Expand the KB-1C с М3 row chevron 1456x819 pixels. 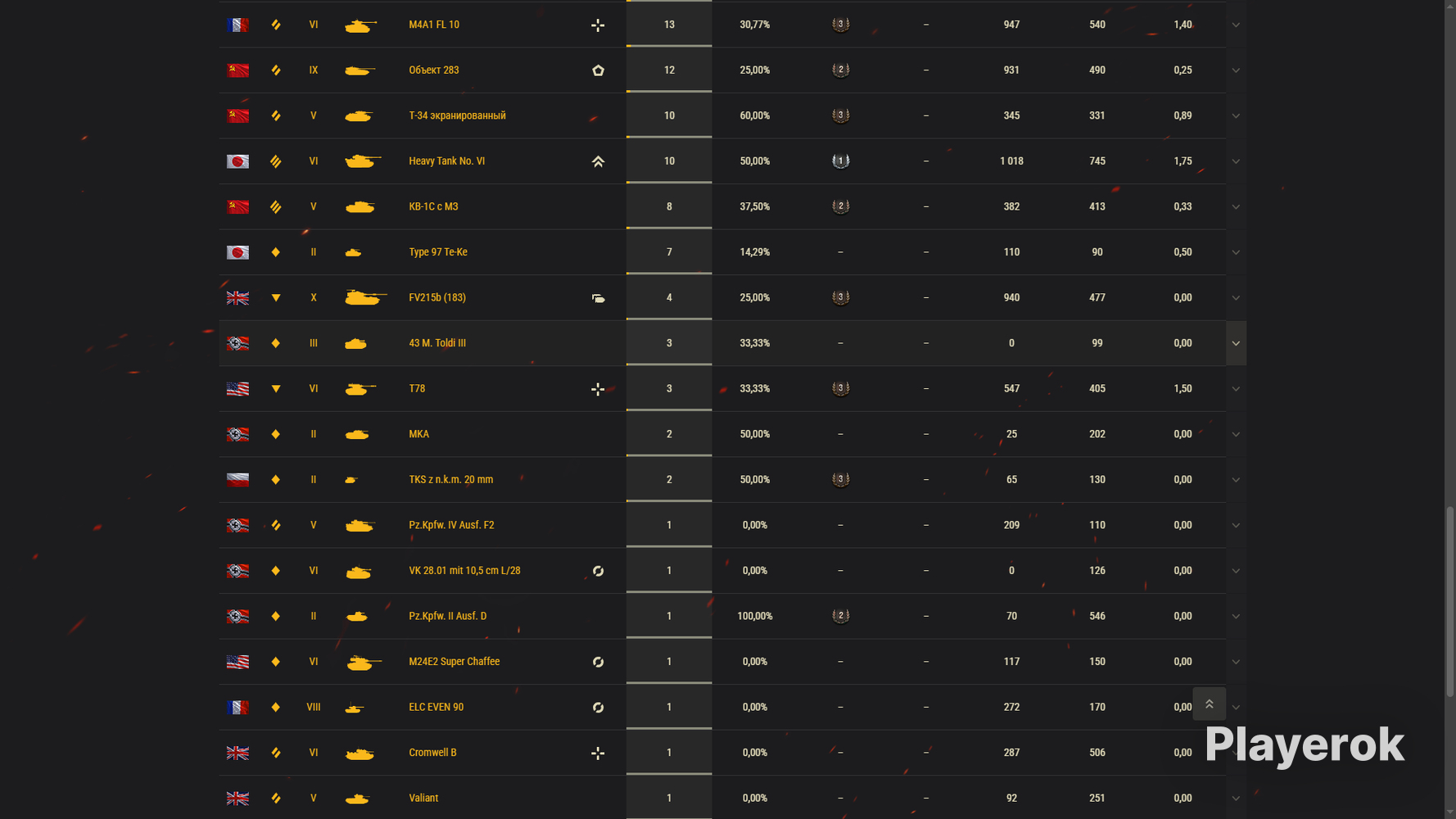(x=1236, y=206)
